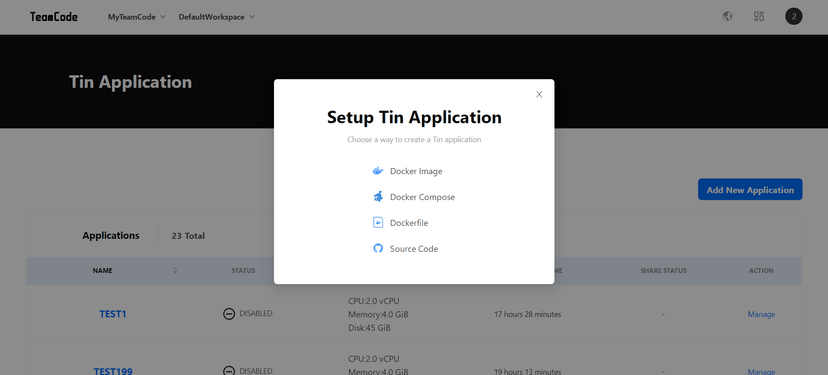Click the 'Disk:45 GiB' text for TEST1
This screenshot has height=375, width=828.
point(369,328)
